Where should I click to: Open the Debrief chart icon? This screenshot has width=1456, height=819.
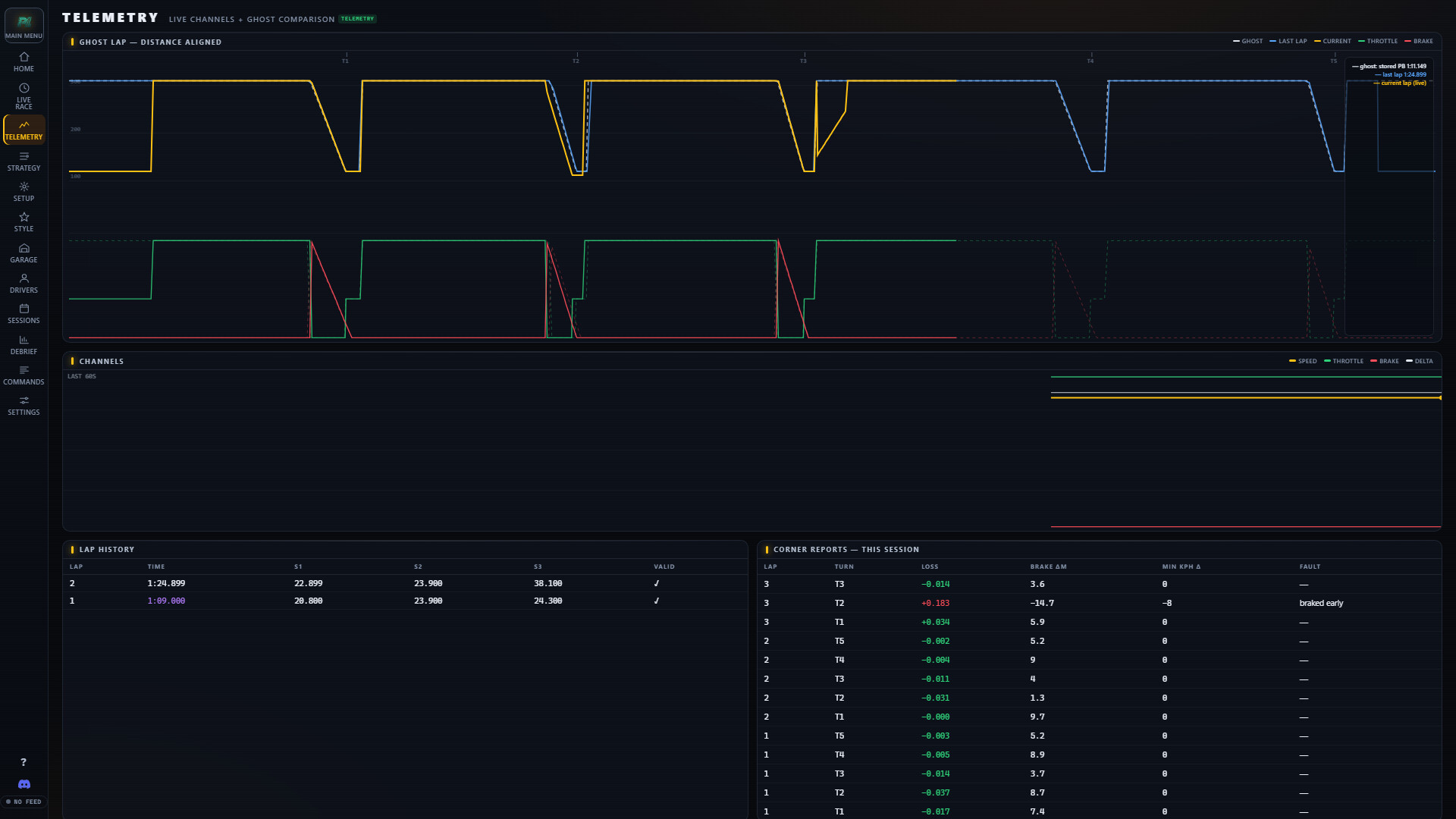24,340
